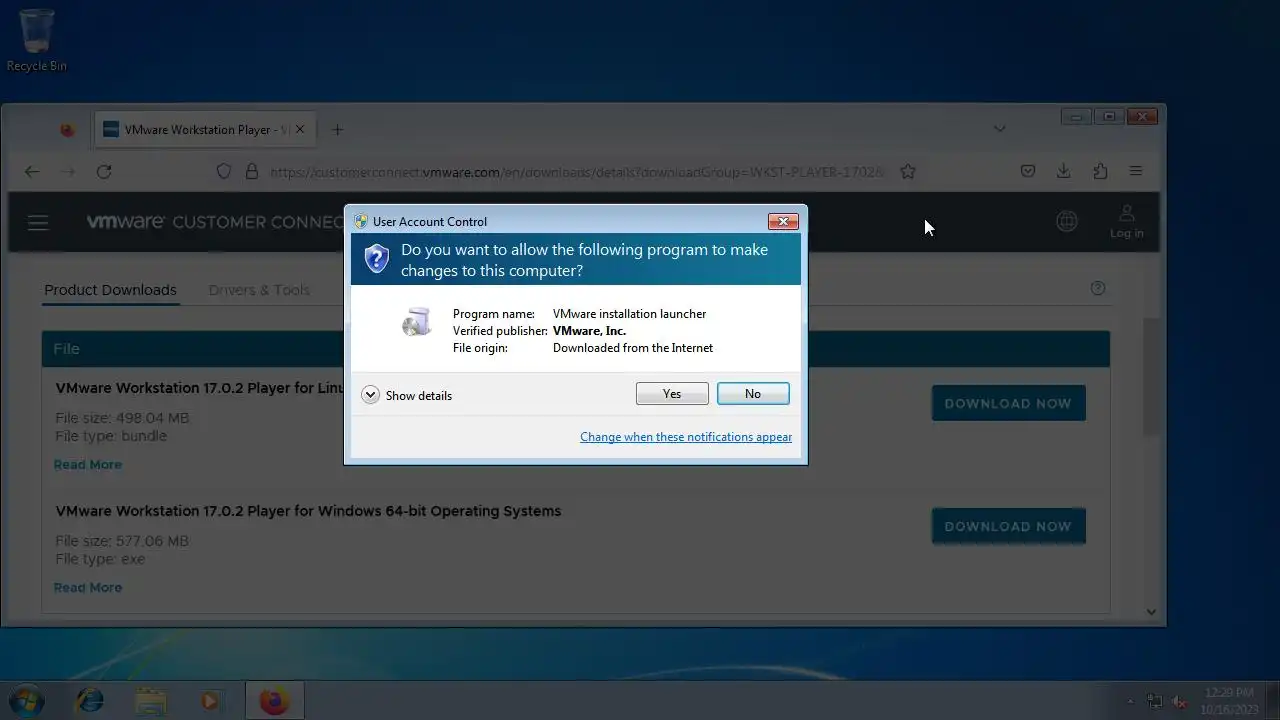Select the VMware Workstation Player tab
The width and height of the screenshot is (1280, 720).
coord(205,130)
